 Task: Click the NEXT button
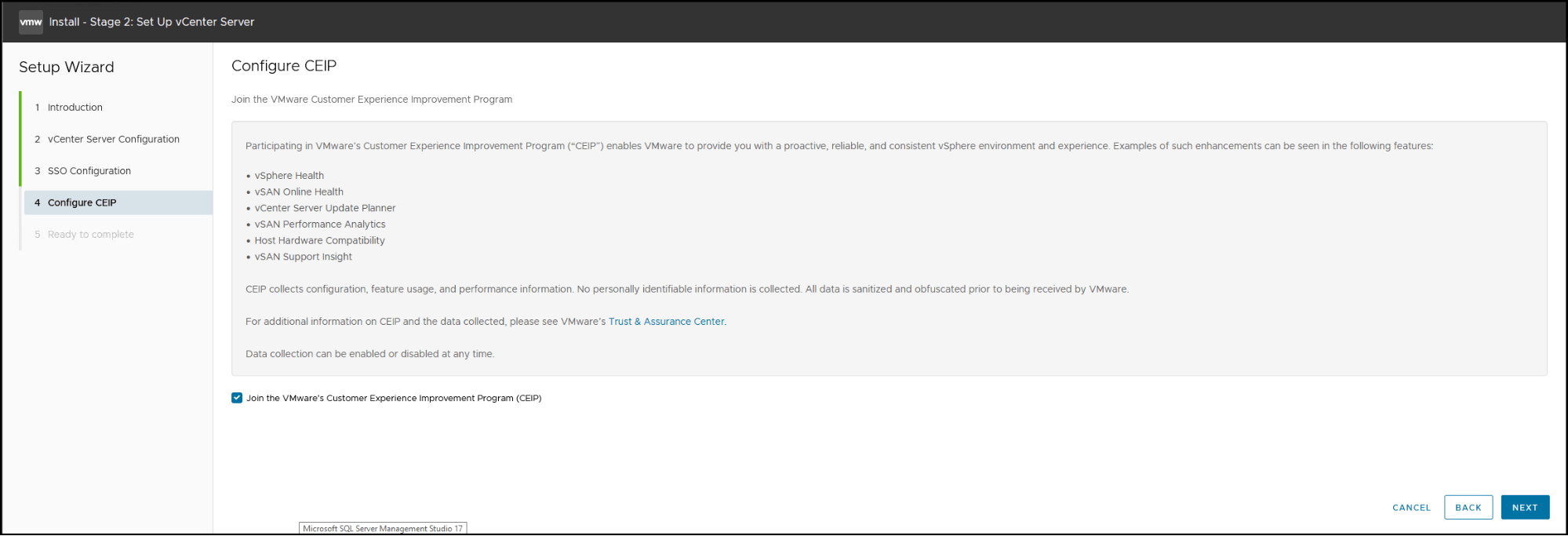pyautogui.click(x=1525, y=508)
